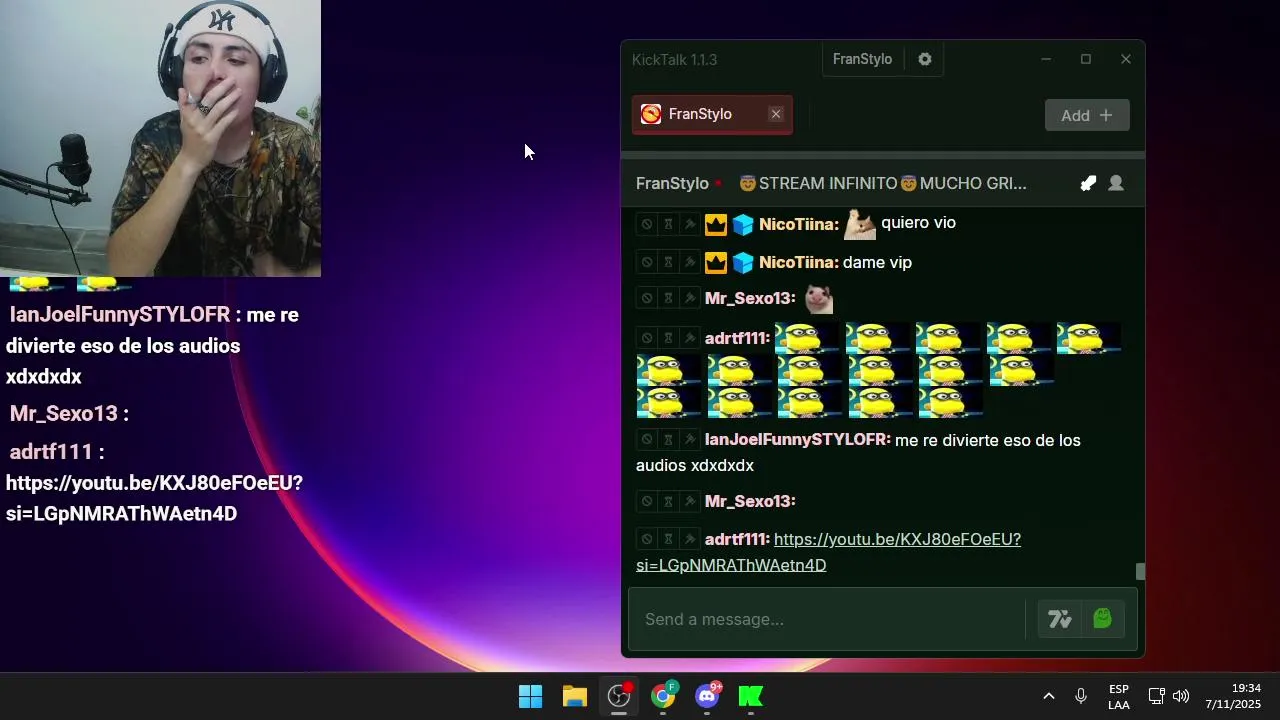Click gavel icon on NicoTiina 'quiero vio' message
The width and height of the screenshot is (1280, 720).
(689, 224)
